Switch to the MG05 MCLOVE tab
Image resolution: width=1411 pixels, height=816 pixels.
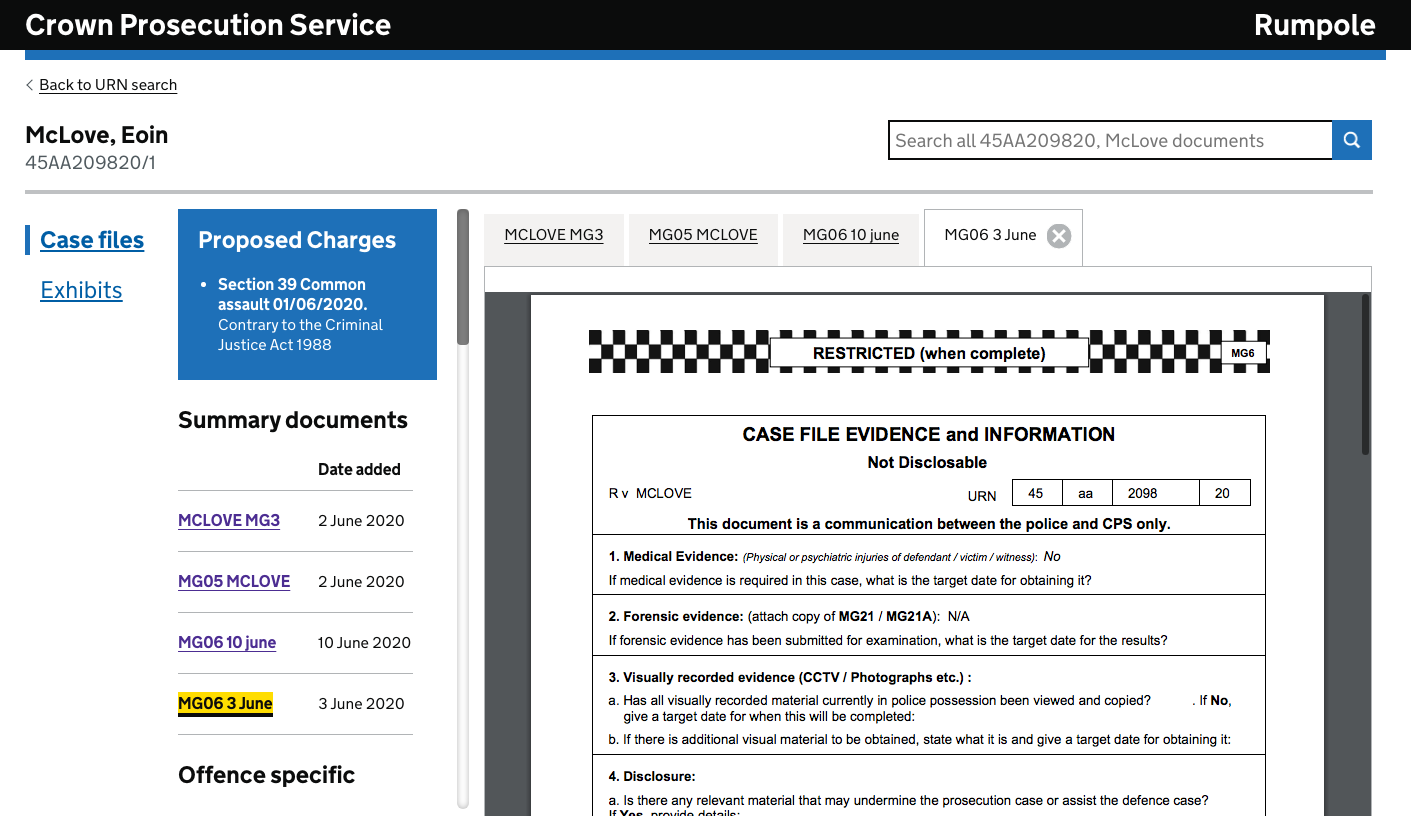[703, 235]
